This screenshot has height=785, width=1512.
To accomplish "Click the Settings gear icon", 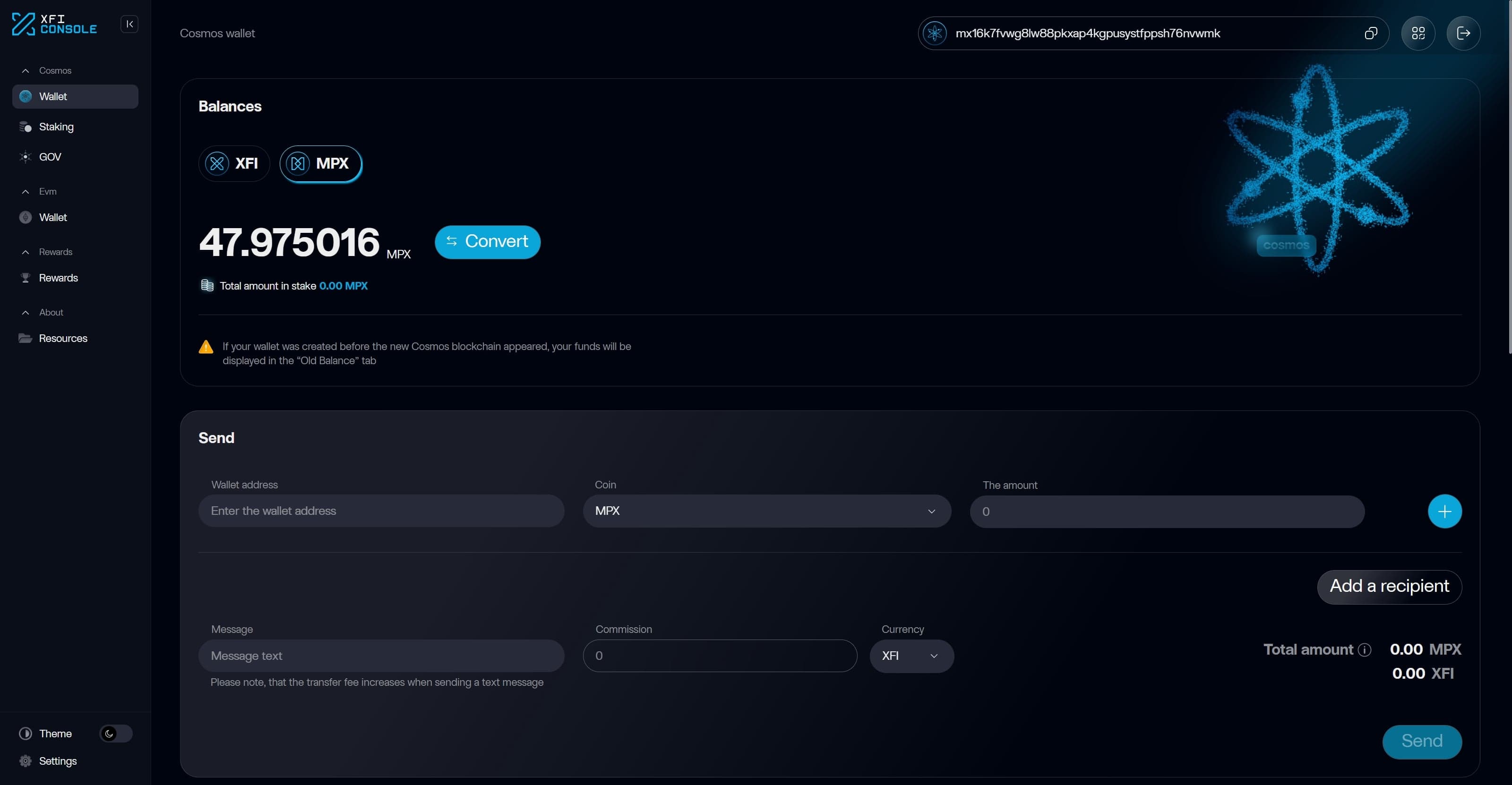I will 25,761.
